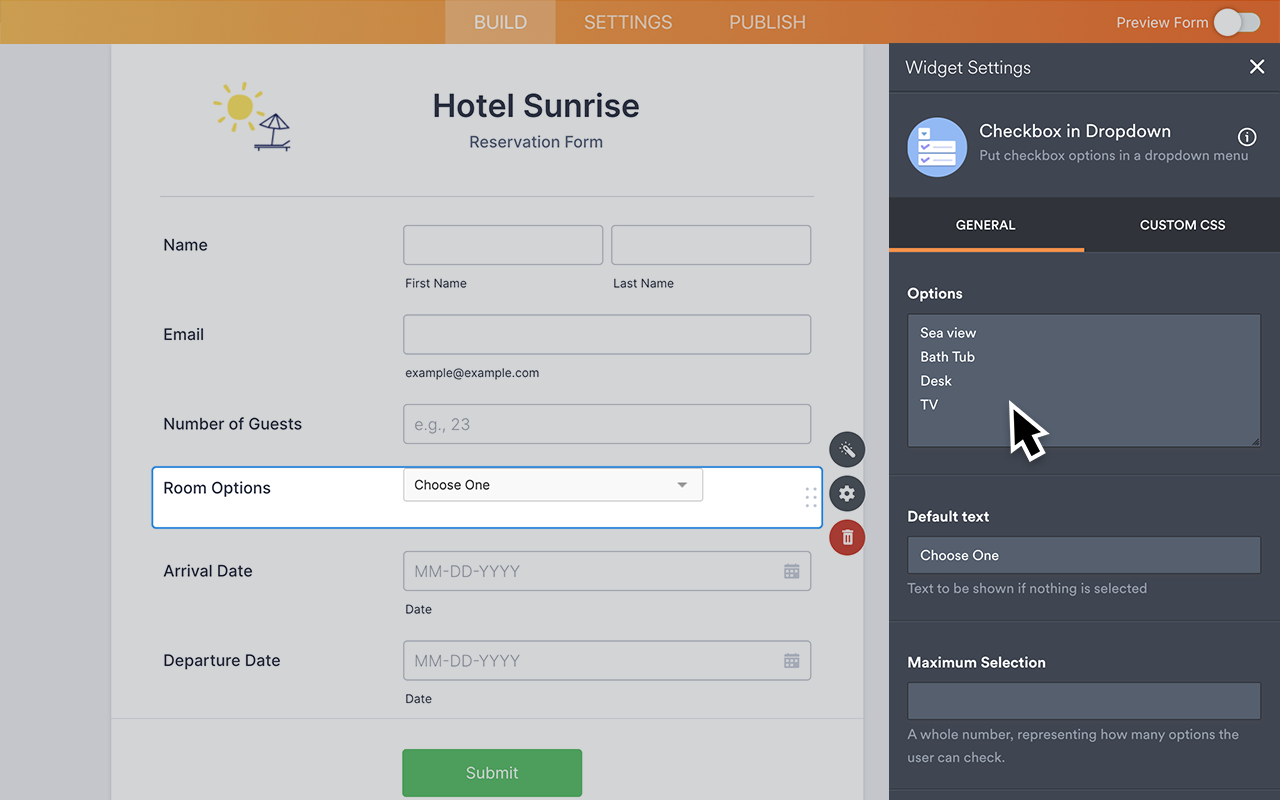
Task: Click the Submit button
Action: click(491, 772)
